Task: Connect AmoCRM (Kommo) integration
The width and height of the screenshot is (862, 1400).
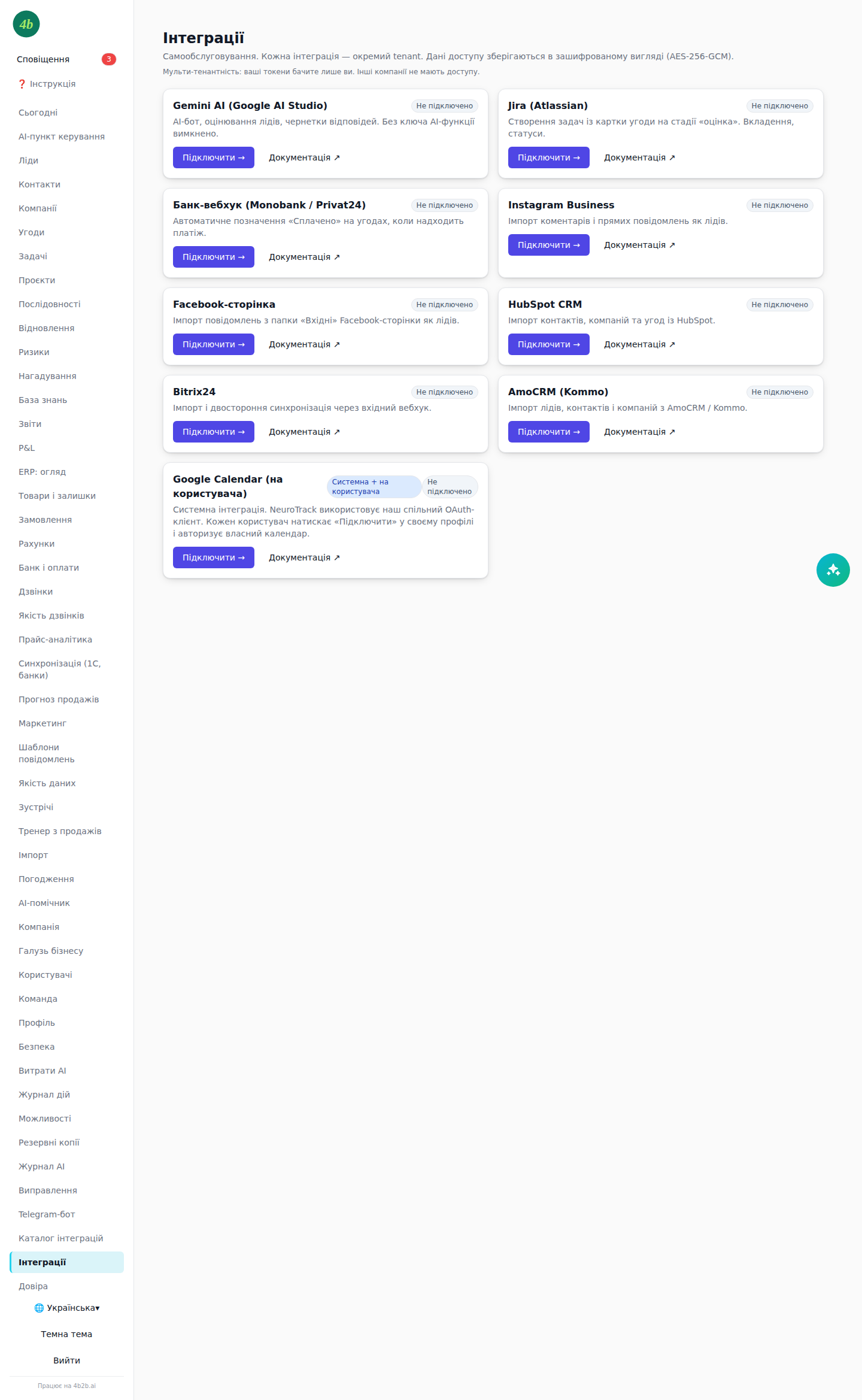Action: [549, 432]
